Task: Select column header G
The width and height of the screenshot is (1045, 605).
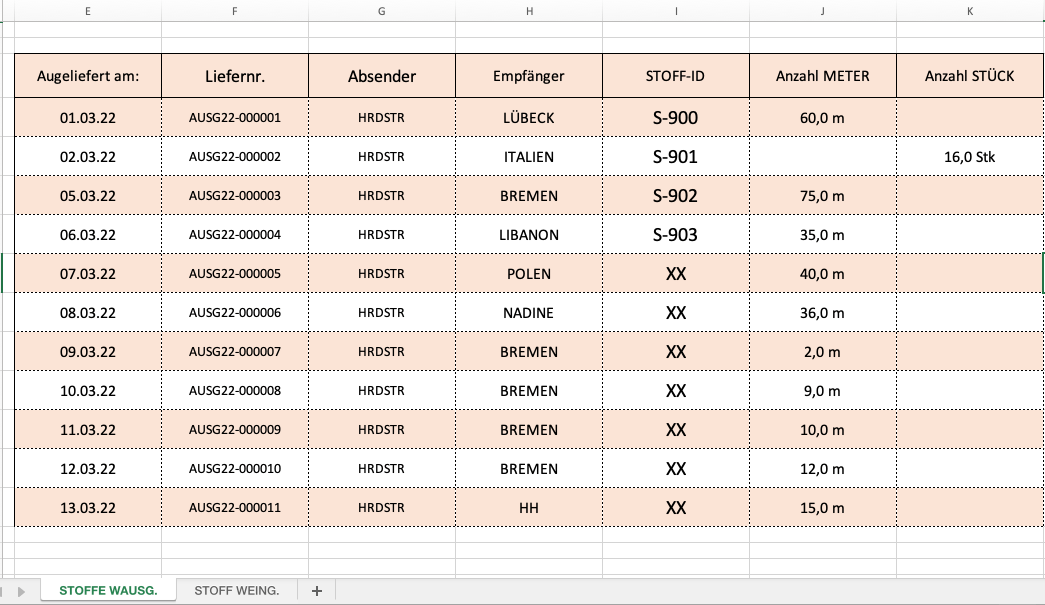Action: 382,11
